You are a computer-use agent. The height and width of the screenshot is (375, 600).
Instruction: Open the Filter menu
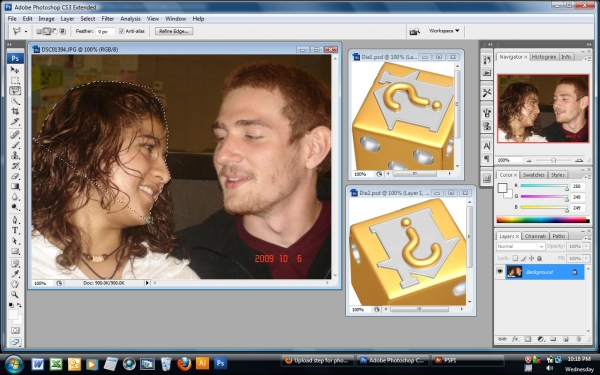coord(108,19)
